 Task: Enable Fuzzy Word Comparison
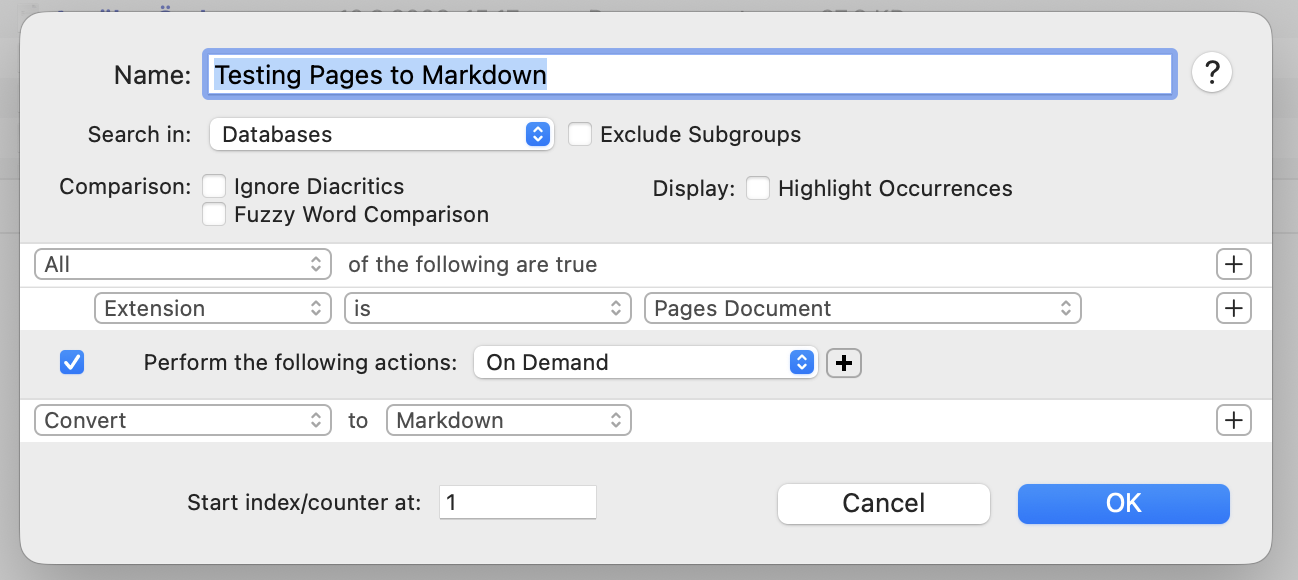[214, 214]
